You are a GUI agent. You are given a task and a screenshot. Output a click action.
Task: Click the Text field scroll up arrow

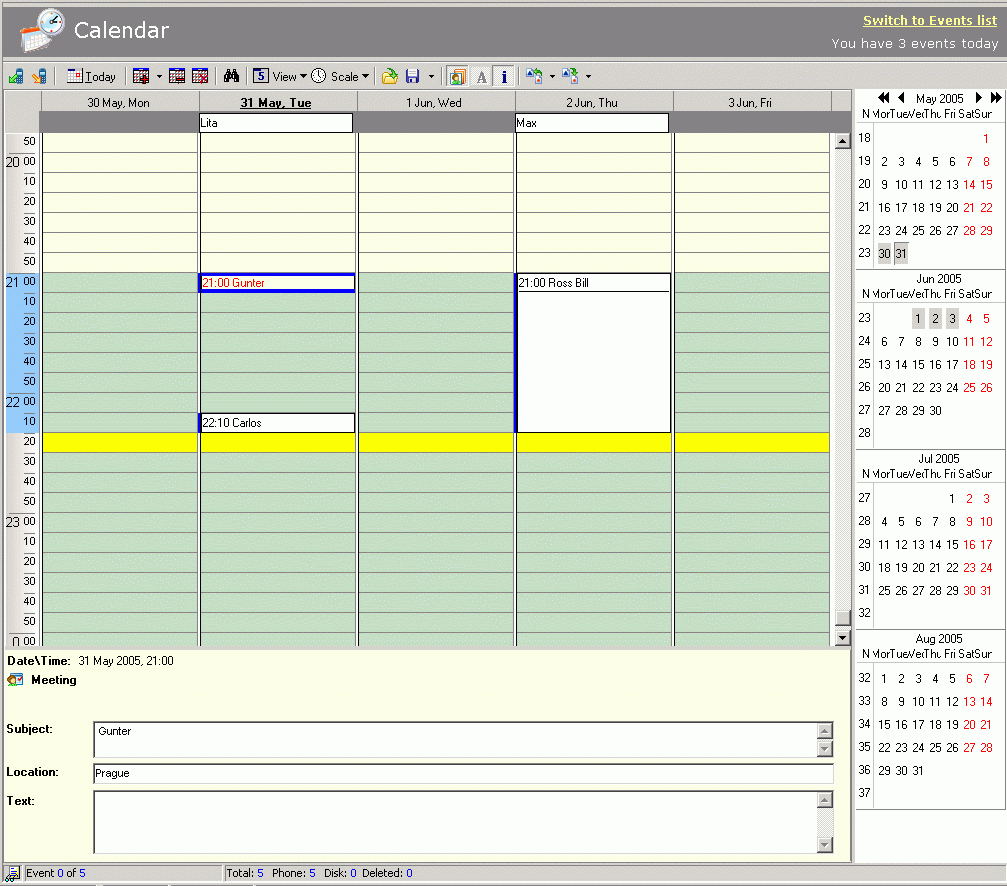click(x=825, y=799)
